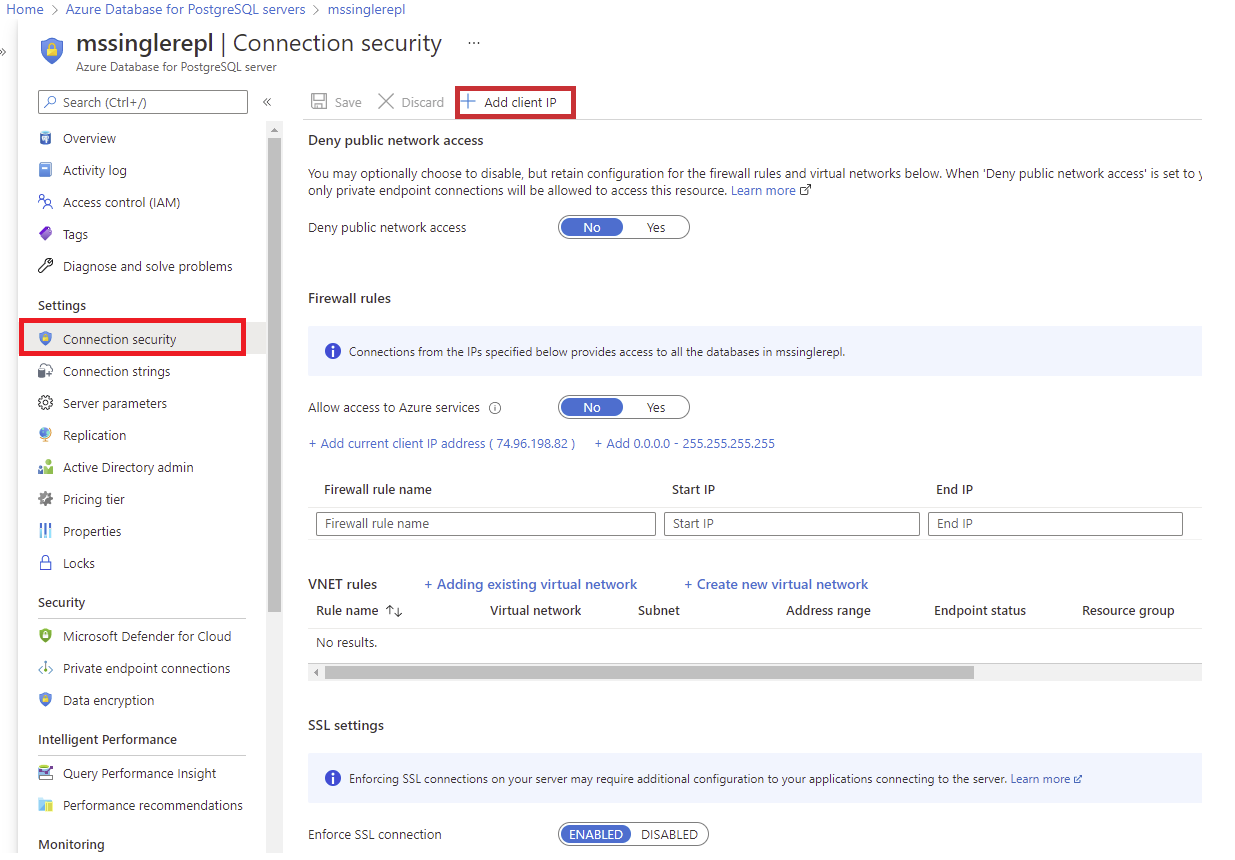Click the sidebar vertical scrollbar
Viewport: 1235px width, 860px height.
point(274,375)
